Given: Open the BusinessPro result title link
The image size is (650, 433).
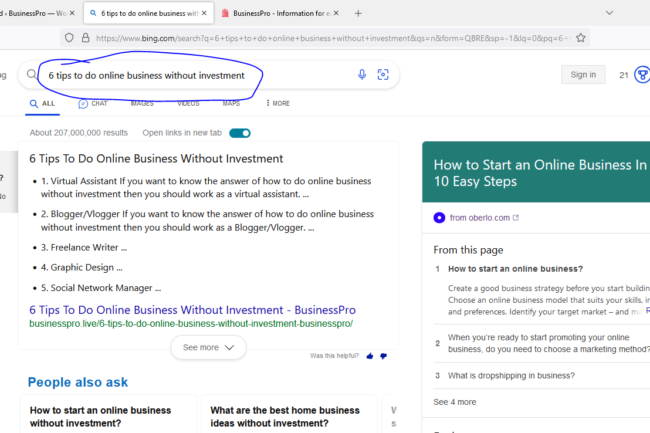Looking at the screenshot, I should [x=192, y=310].
